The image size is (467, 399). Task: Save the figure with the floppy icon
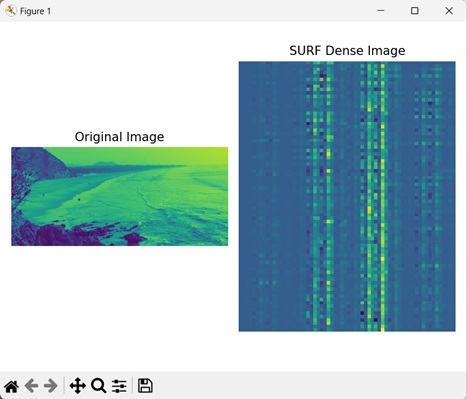[145, 386]
